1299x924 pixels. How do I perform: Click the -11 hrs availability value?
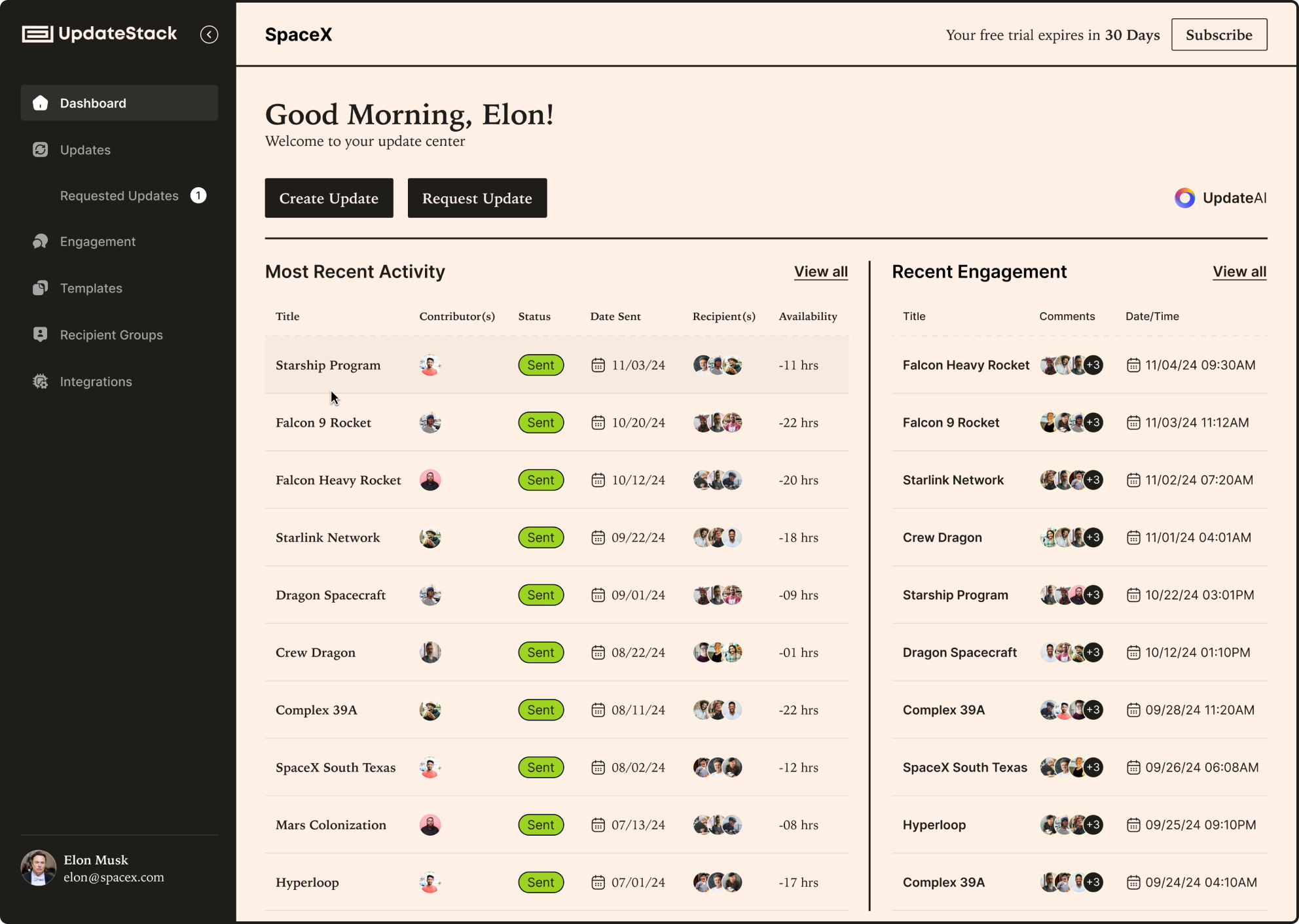[798, 365]
